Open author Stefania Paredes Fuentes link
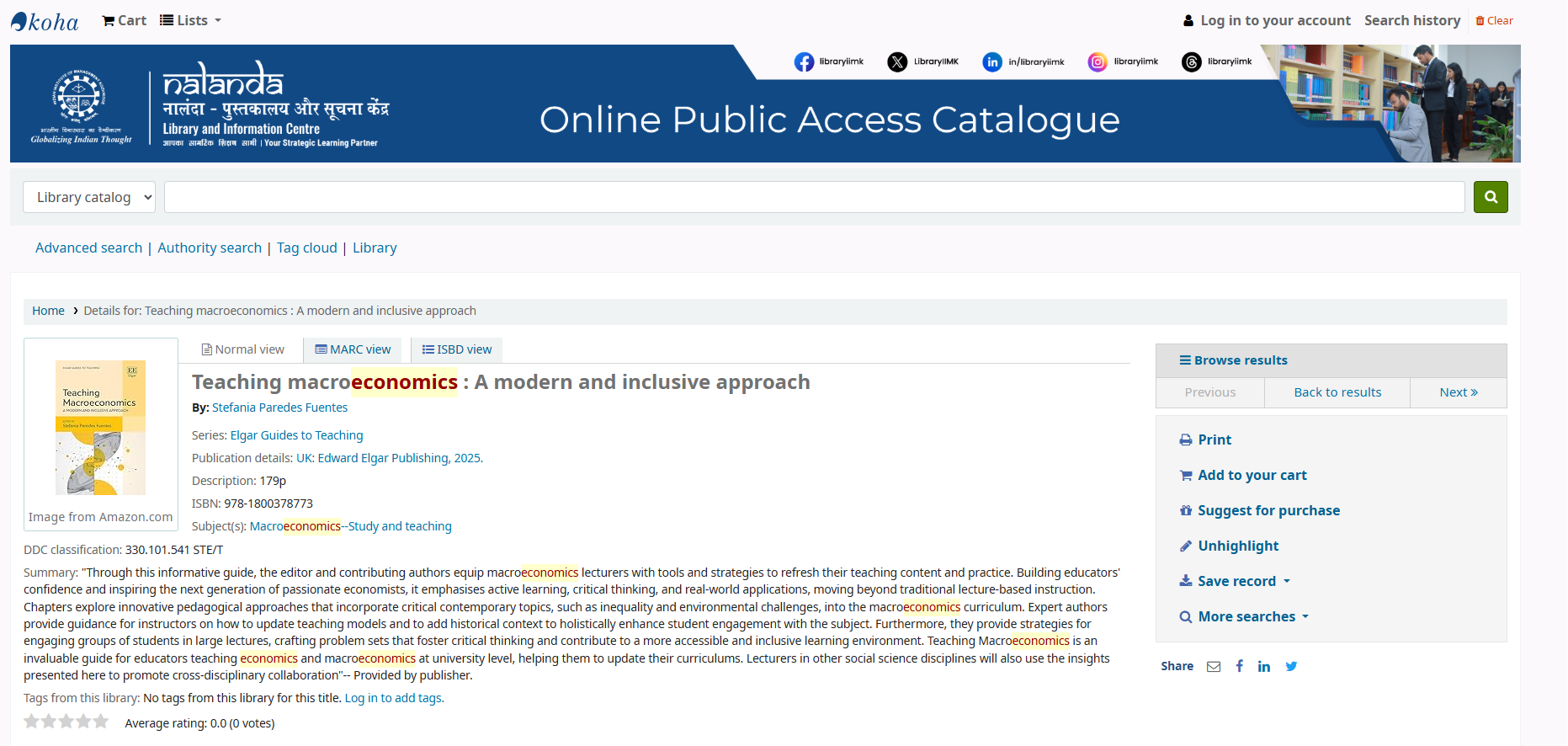The image size is (1568, 746). point(279,408)
